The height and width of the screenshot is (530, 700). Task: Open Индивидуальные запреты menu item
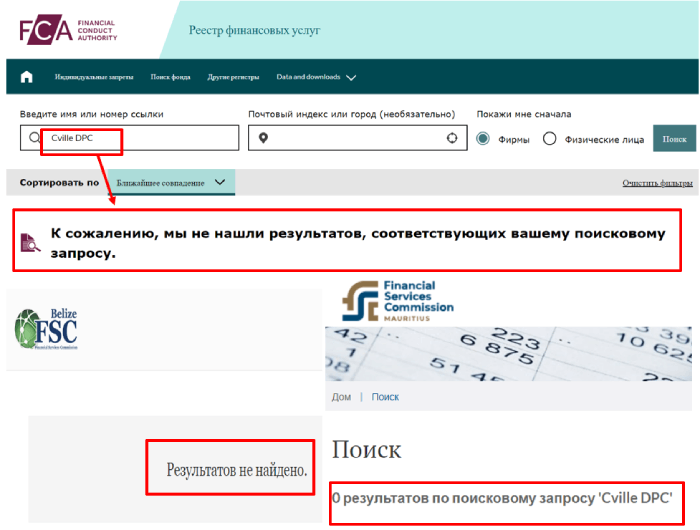coord(94,77)
